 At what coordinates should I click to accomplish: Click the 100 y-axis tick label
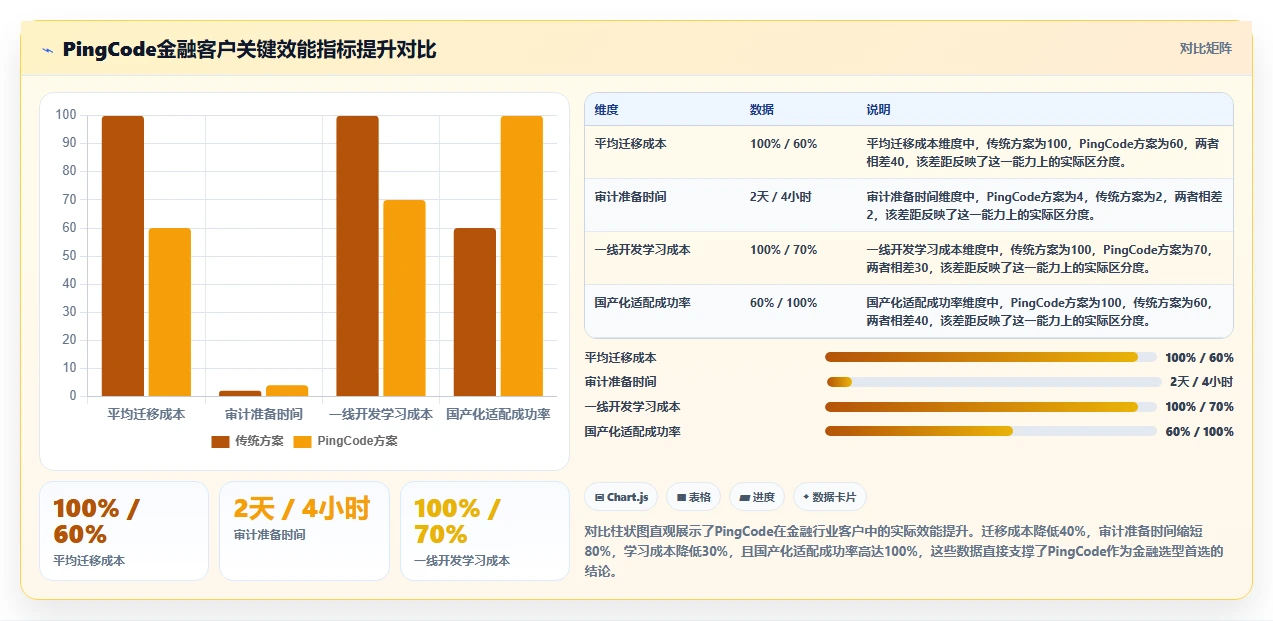pos(66,115)
